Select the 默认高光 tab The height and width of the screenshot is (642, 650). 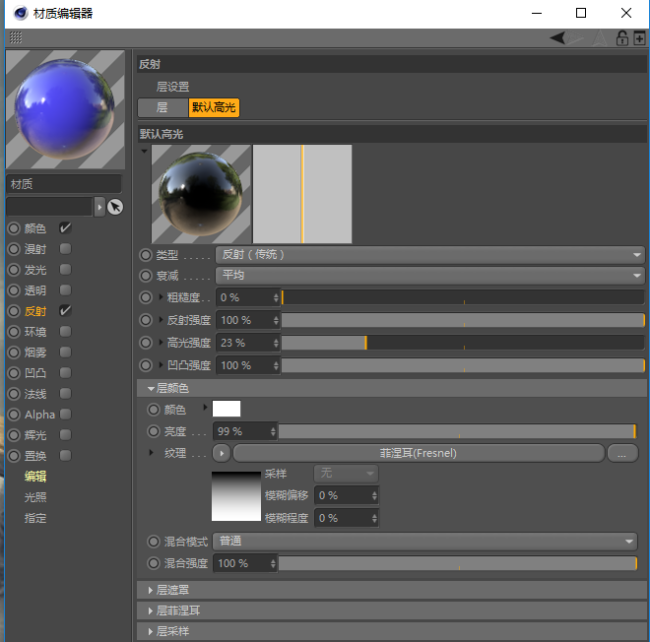pos(213,107)
